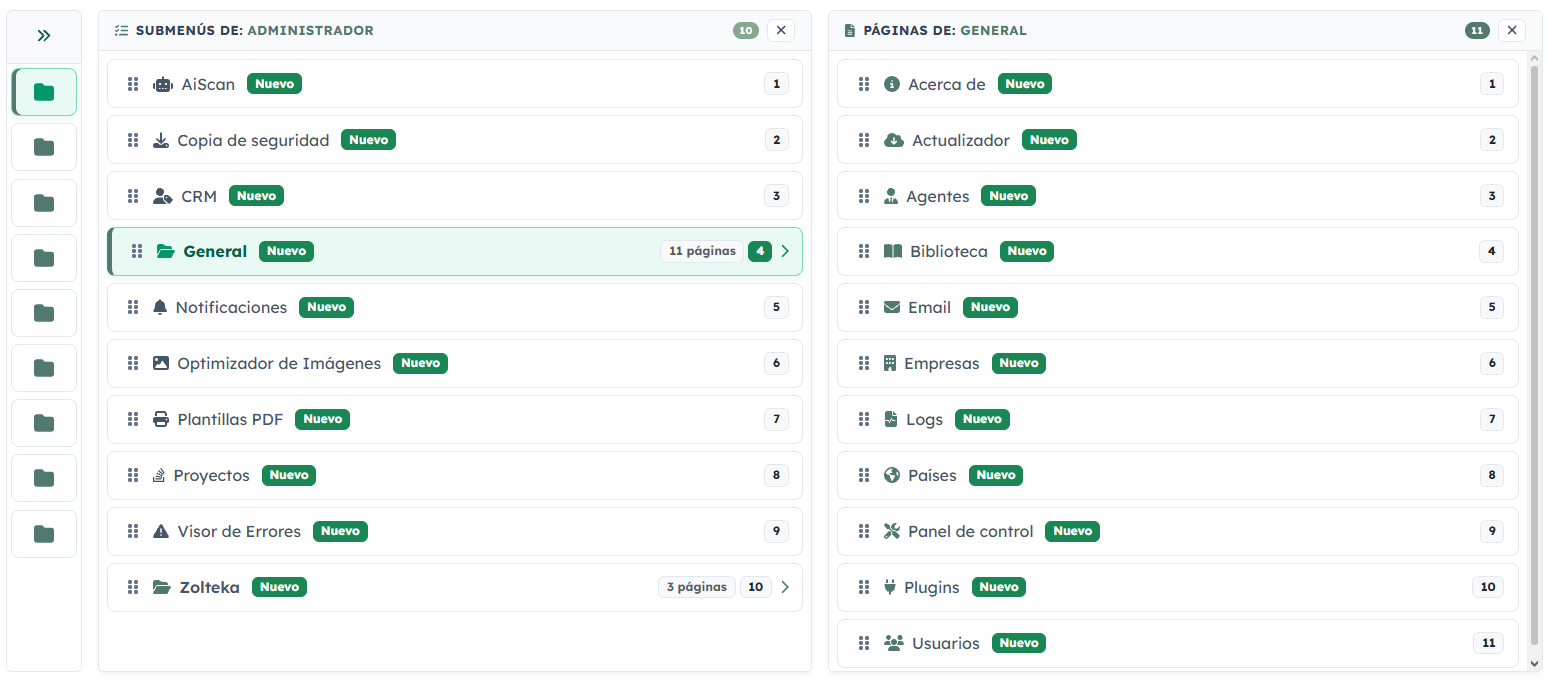Collapse the General submenu chevron
1548x687 pixels.
(785, 251)
